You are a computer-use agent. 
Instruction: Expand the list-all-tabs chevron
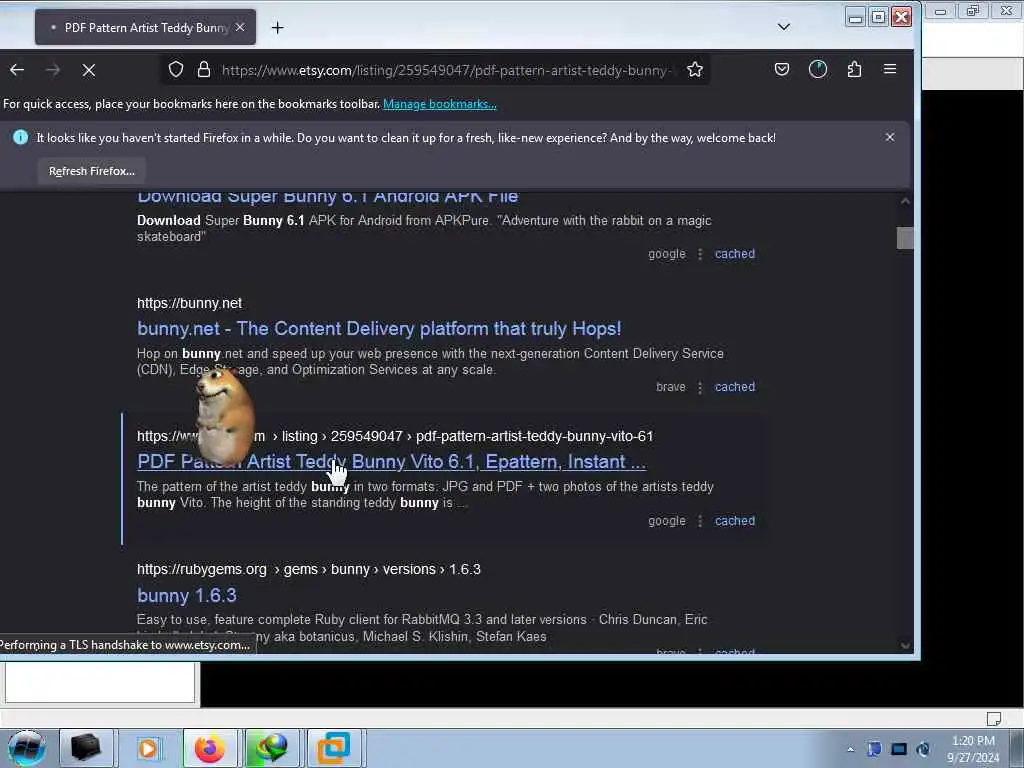coord(784,27)
